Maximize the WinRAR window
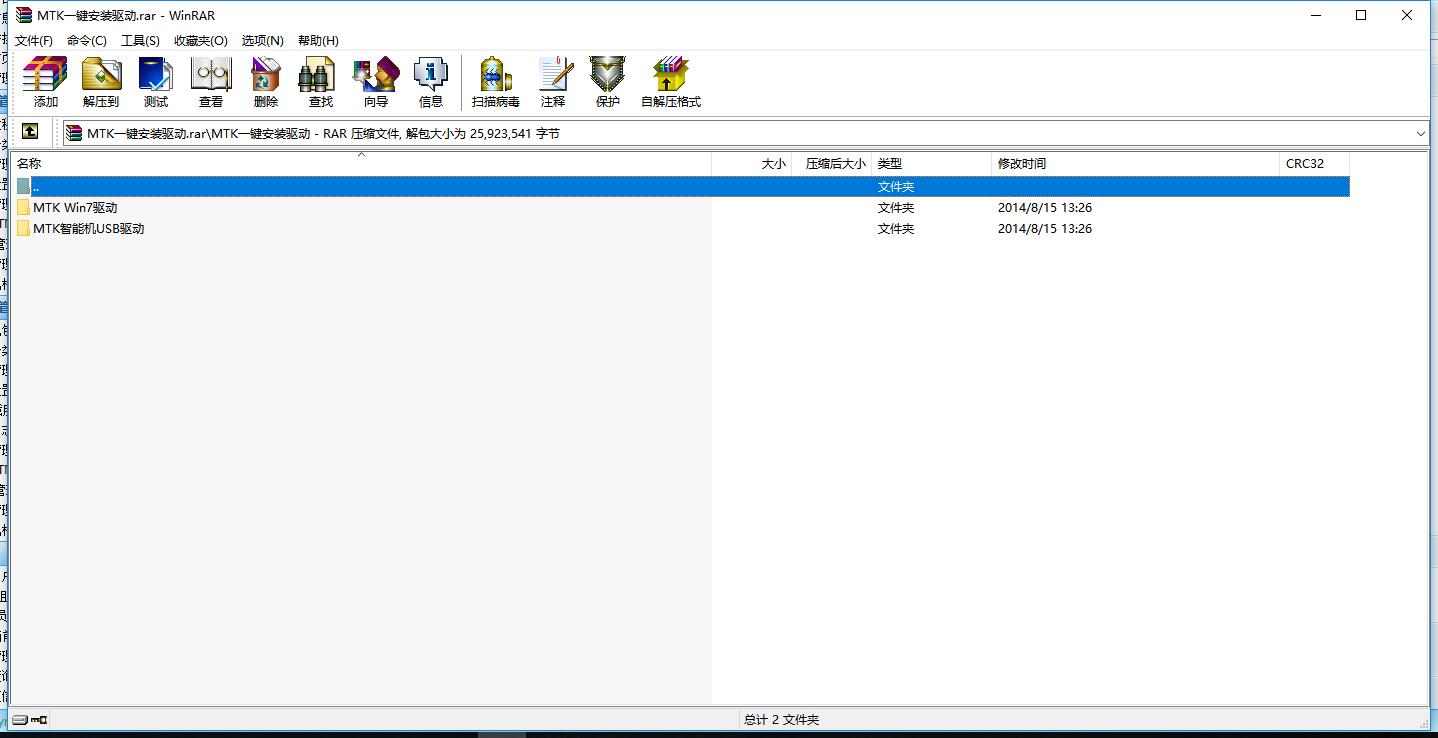1438x738 pixels. point(1361,15)
